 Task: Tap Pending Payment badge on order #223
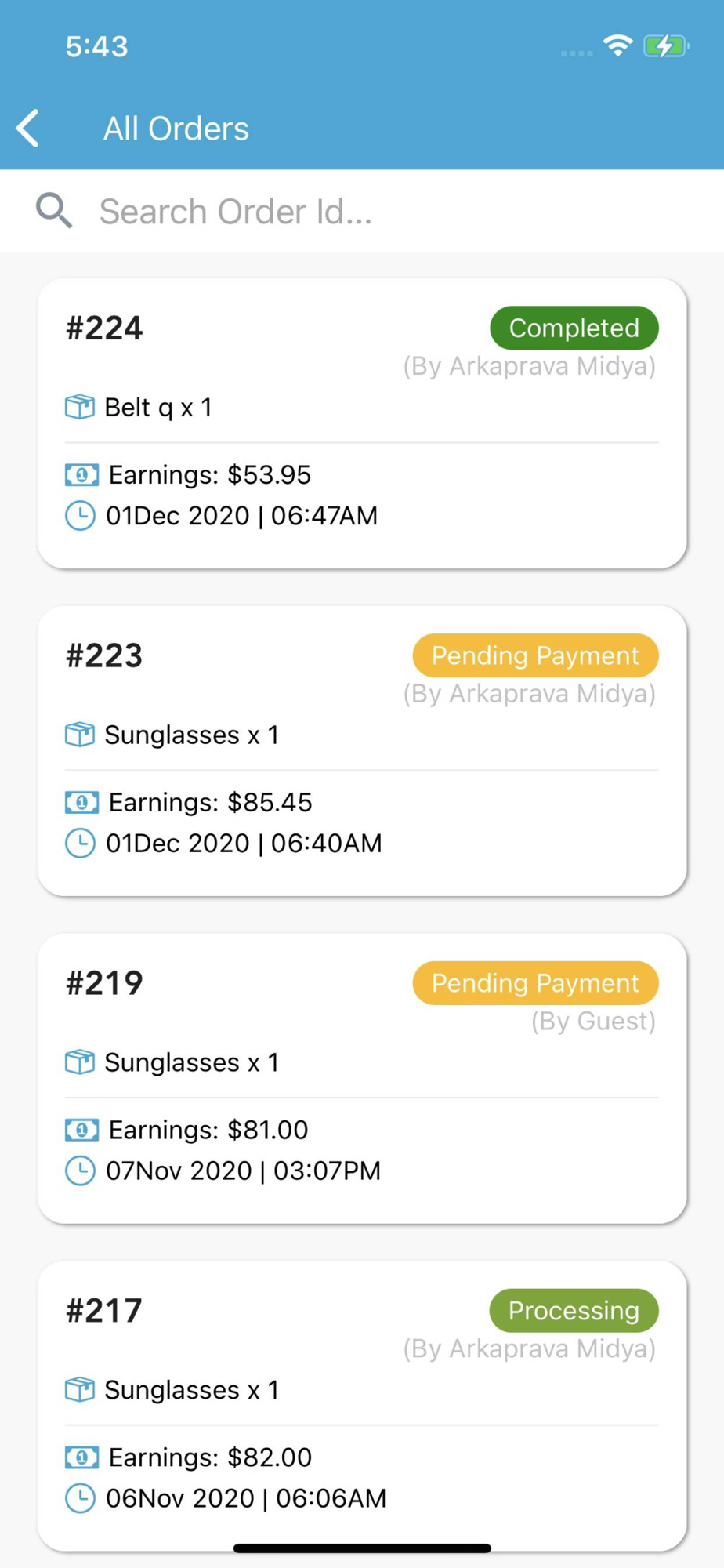pyautogui.click(x=535, y=655)
